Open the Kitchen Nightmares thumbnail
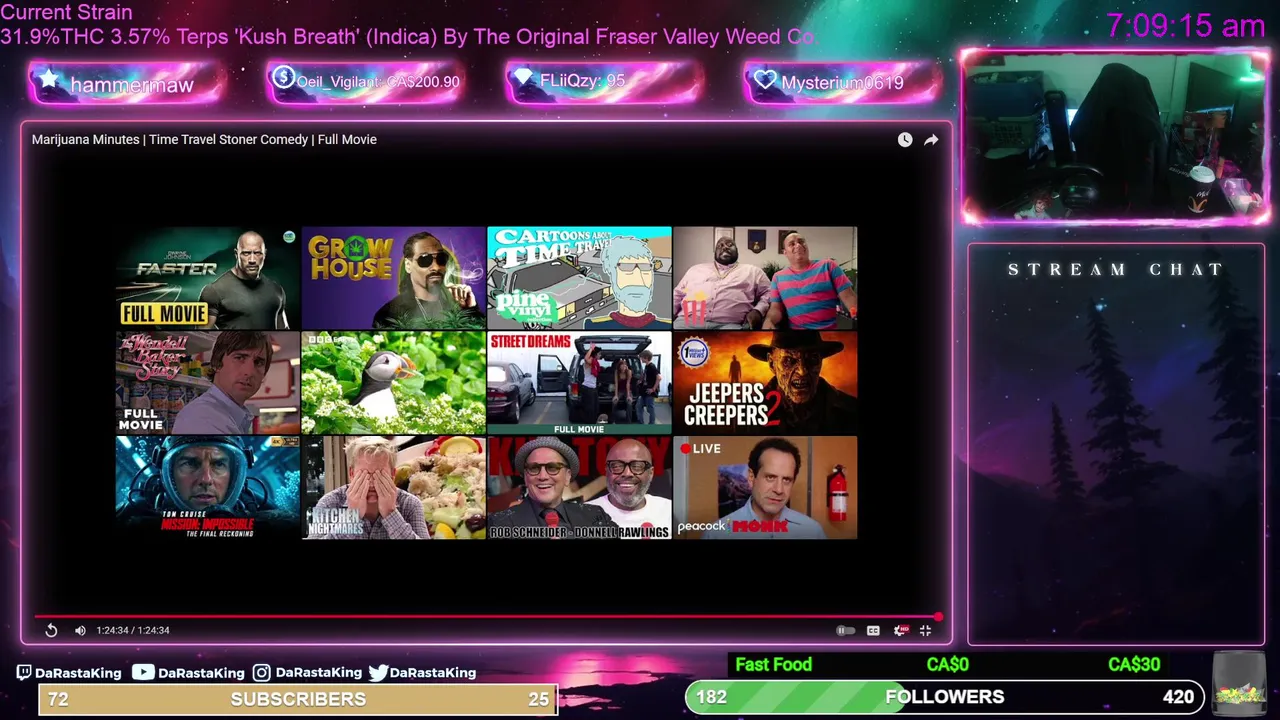The width and height of the screenshot is (1280, 720). (393, 488)
